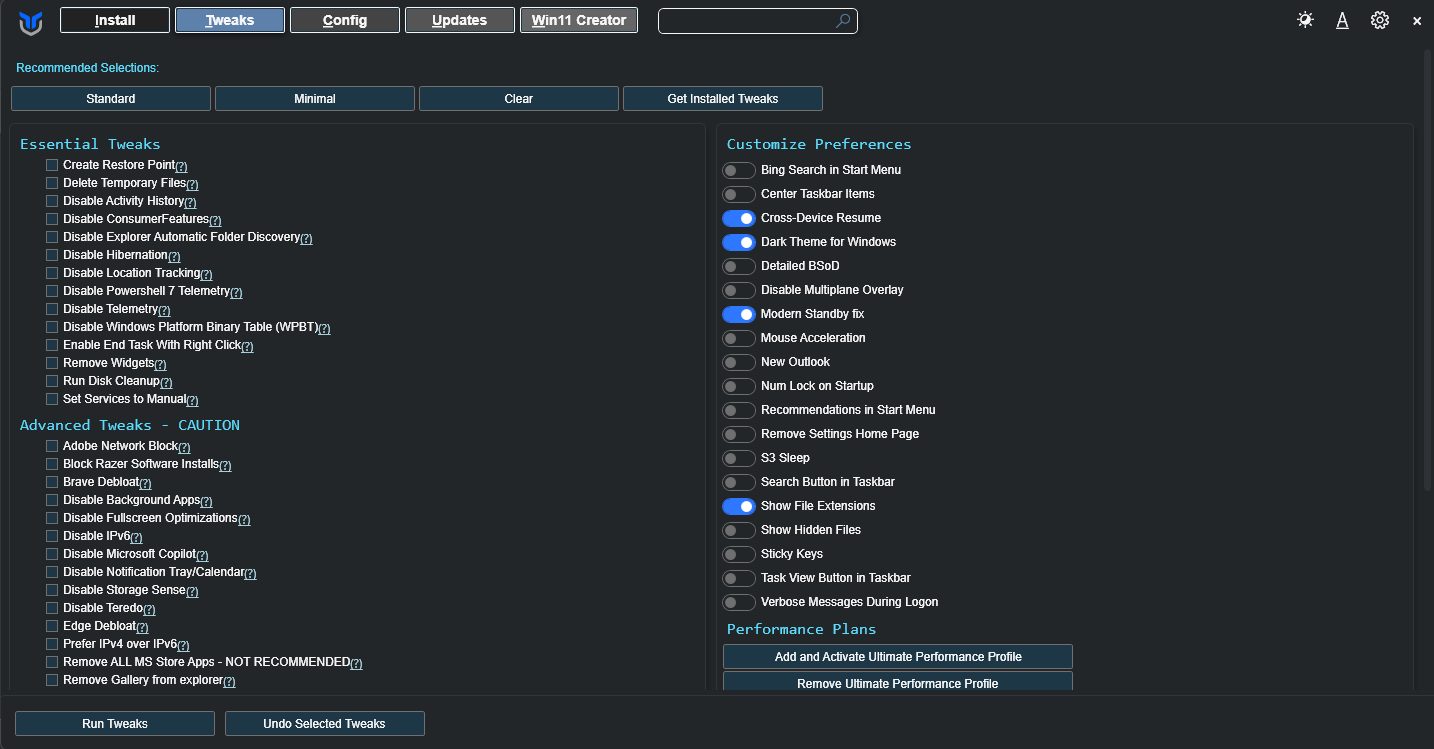Select the Set Services to Manual checkbox
1434x749 pixels.
click(x=52, y=399)
